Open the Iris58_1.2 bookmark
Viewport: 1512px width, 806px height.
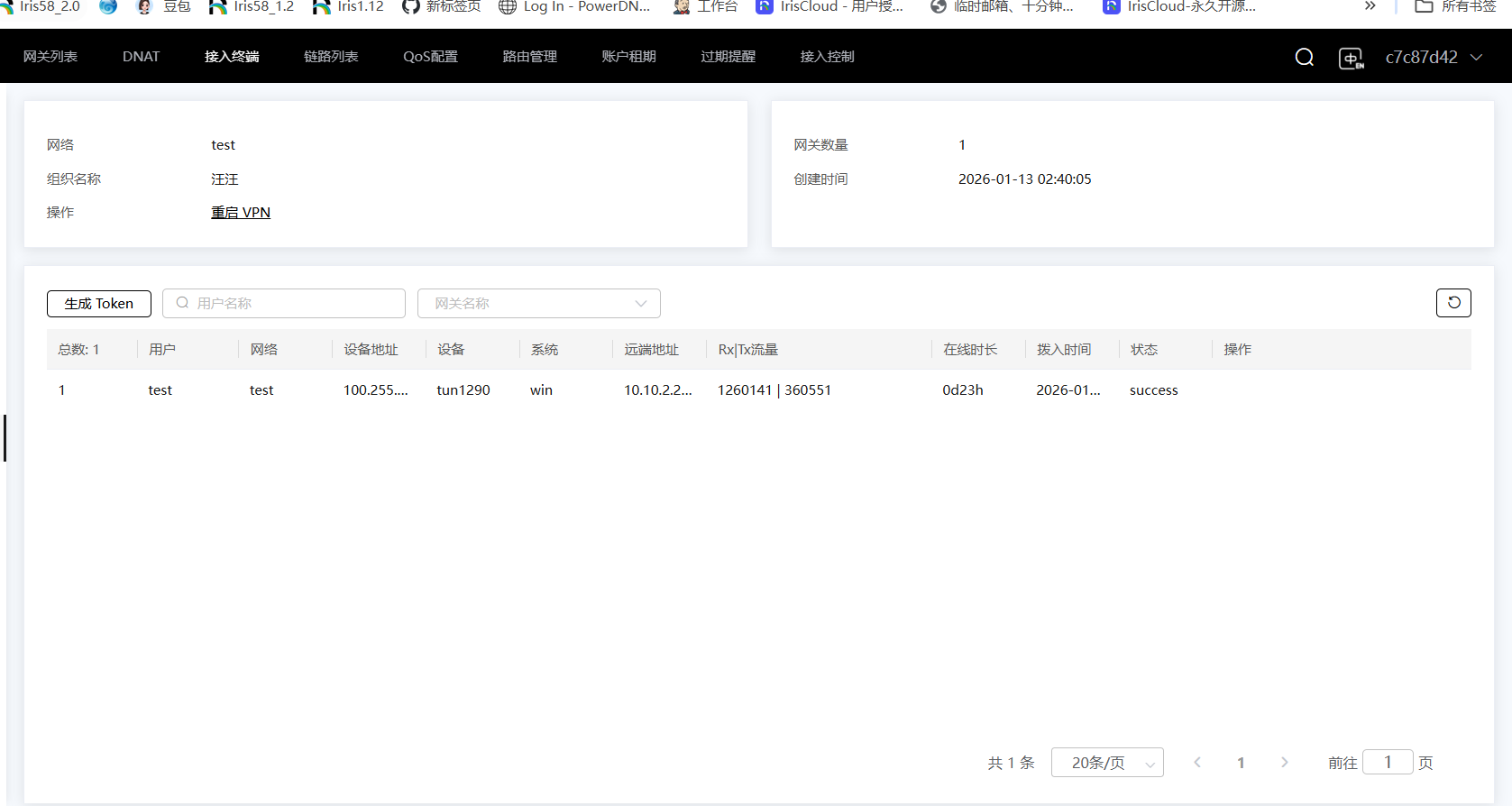tap(252, 6)
